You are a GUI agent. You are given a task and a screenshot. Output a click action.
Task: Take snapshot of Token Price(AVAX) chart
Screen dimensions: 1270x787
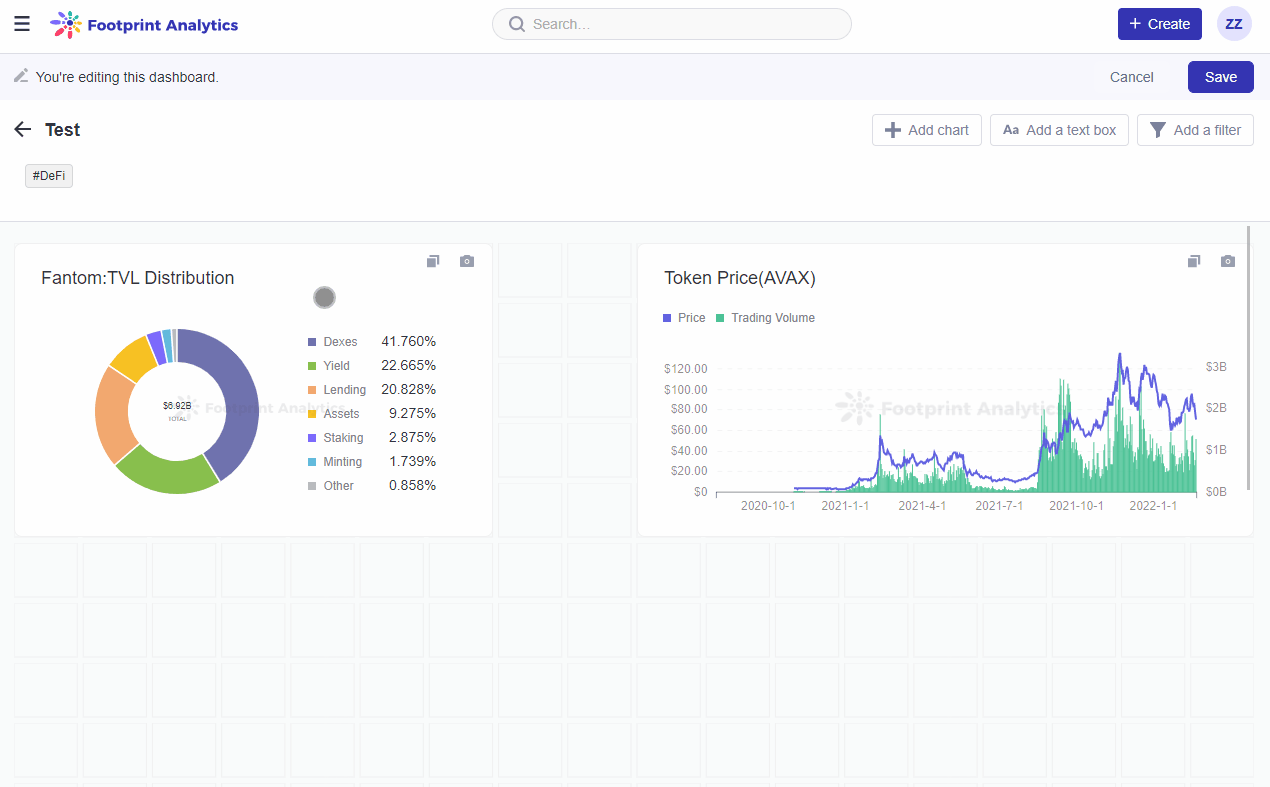pos(1228,261)
